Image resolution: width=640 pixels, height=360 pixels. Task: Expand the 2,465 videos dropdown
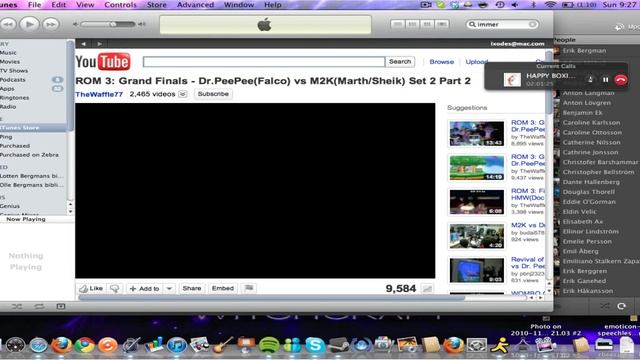coord(182,94)
